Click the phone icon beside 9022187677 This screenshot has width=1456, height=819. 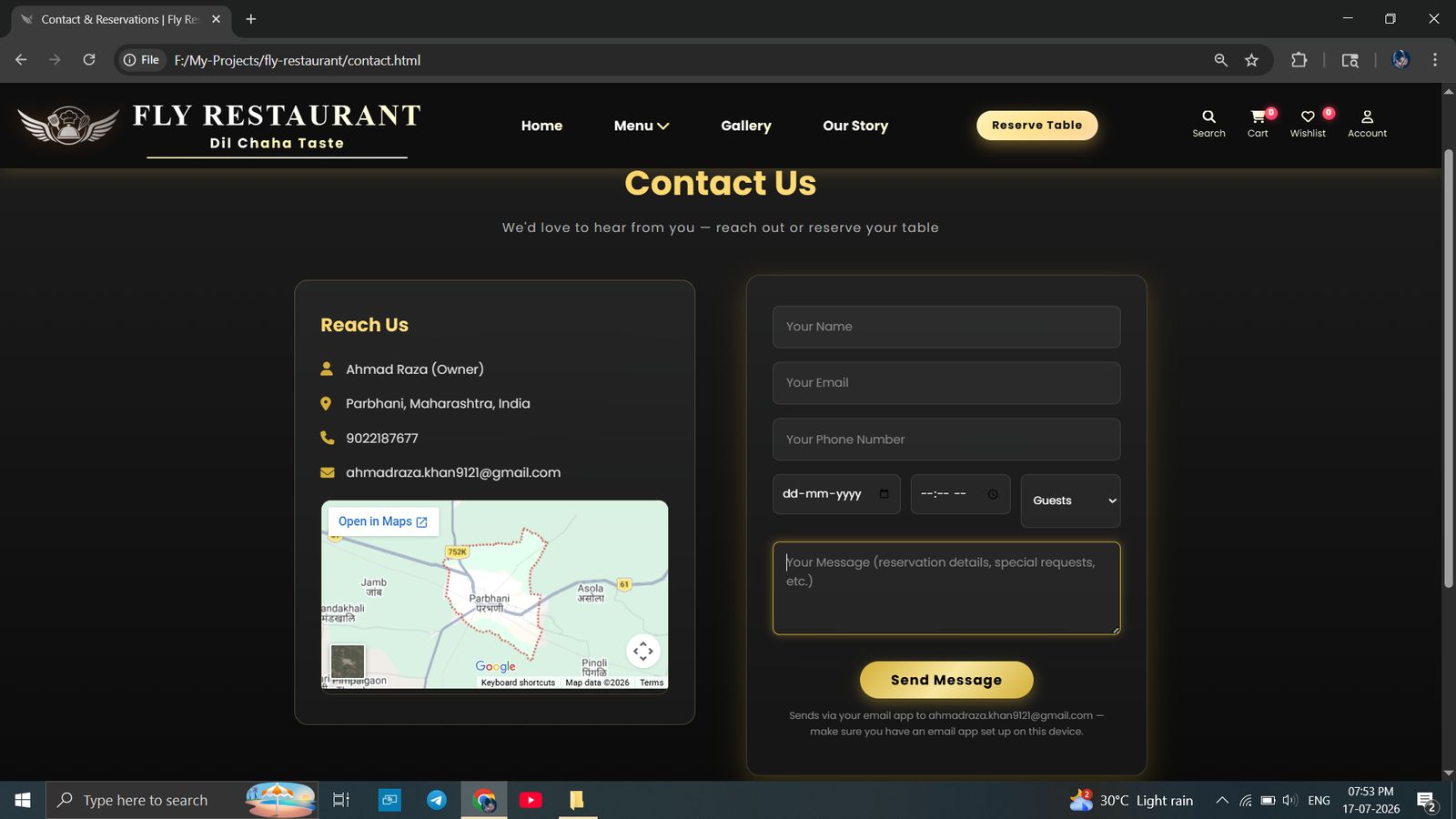click(328, 438)
